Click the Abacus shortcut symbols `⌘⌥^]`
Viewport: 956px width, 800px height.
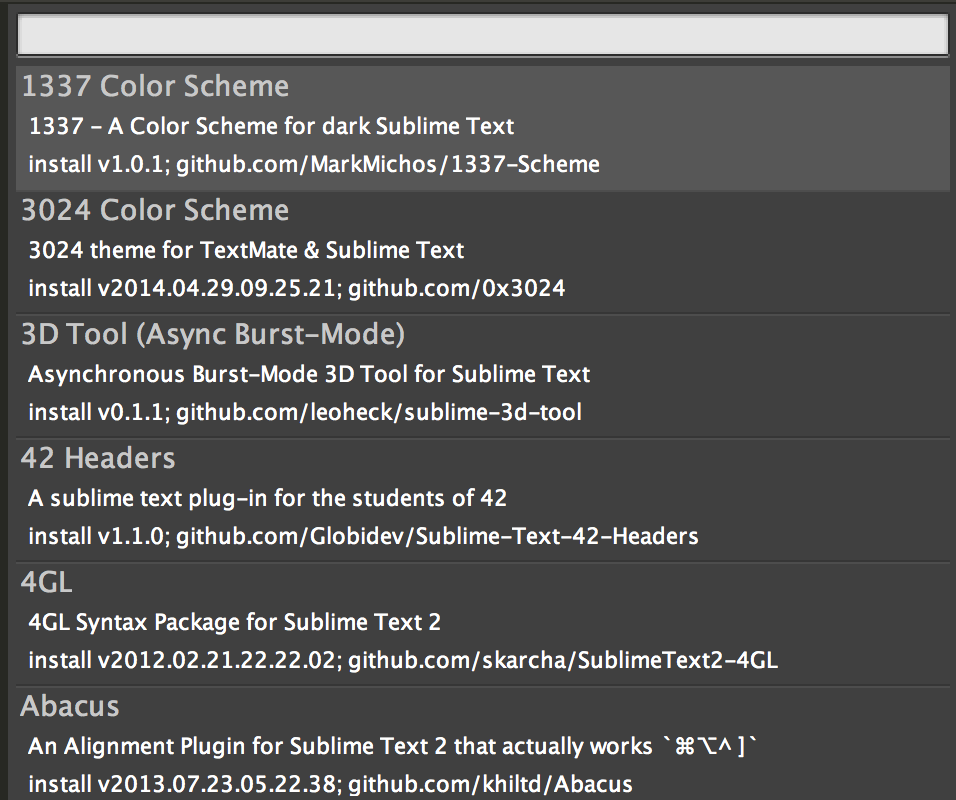(710, 746)
